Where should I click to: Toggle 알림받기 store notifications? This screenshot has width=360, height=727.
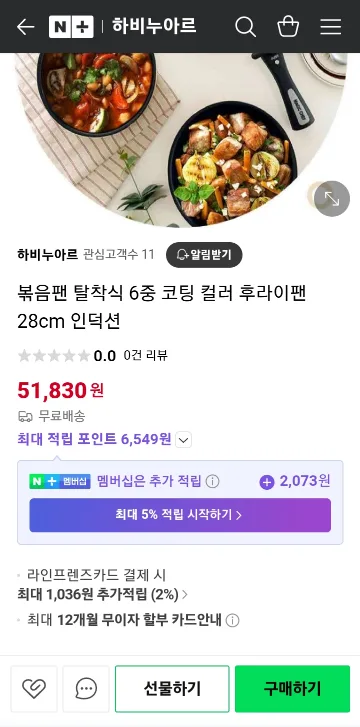[204, 255]
